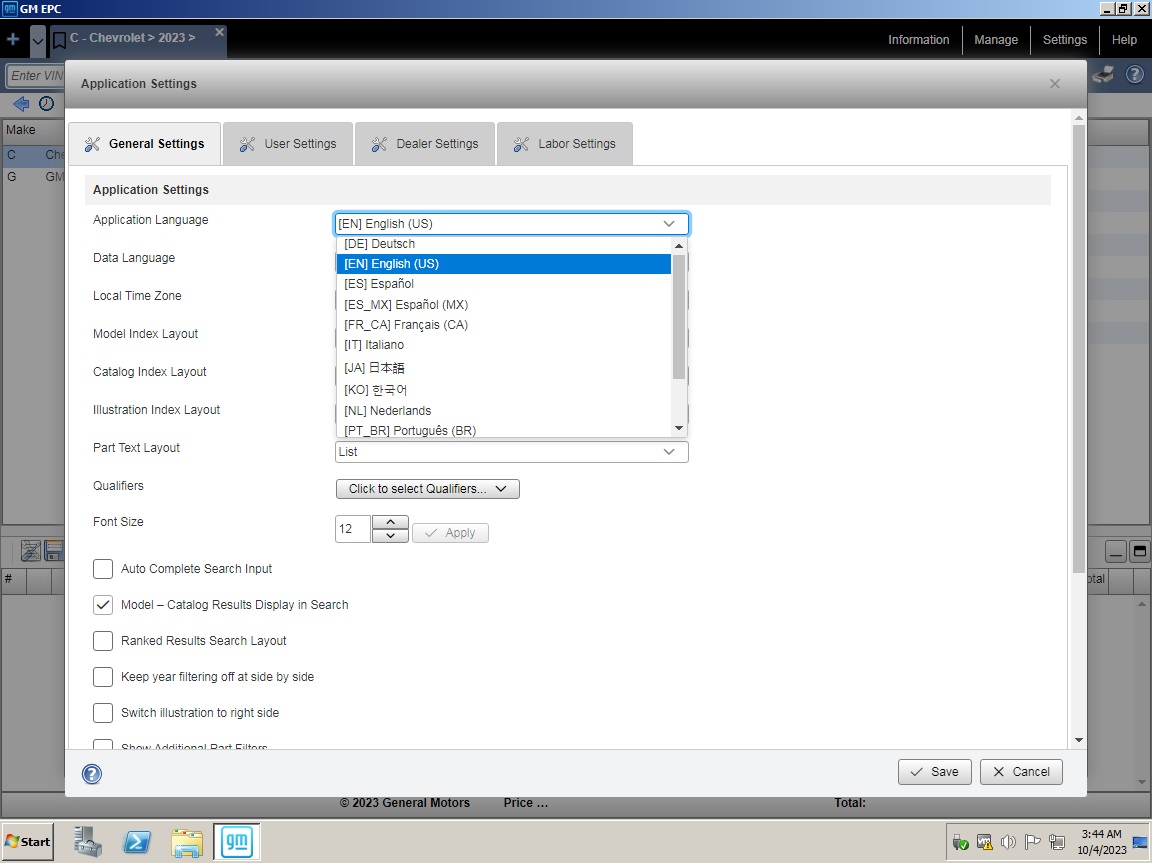Uncheck Model – Catalog Results Display in Search

click(103, 605)
